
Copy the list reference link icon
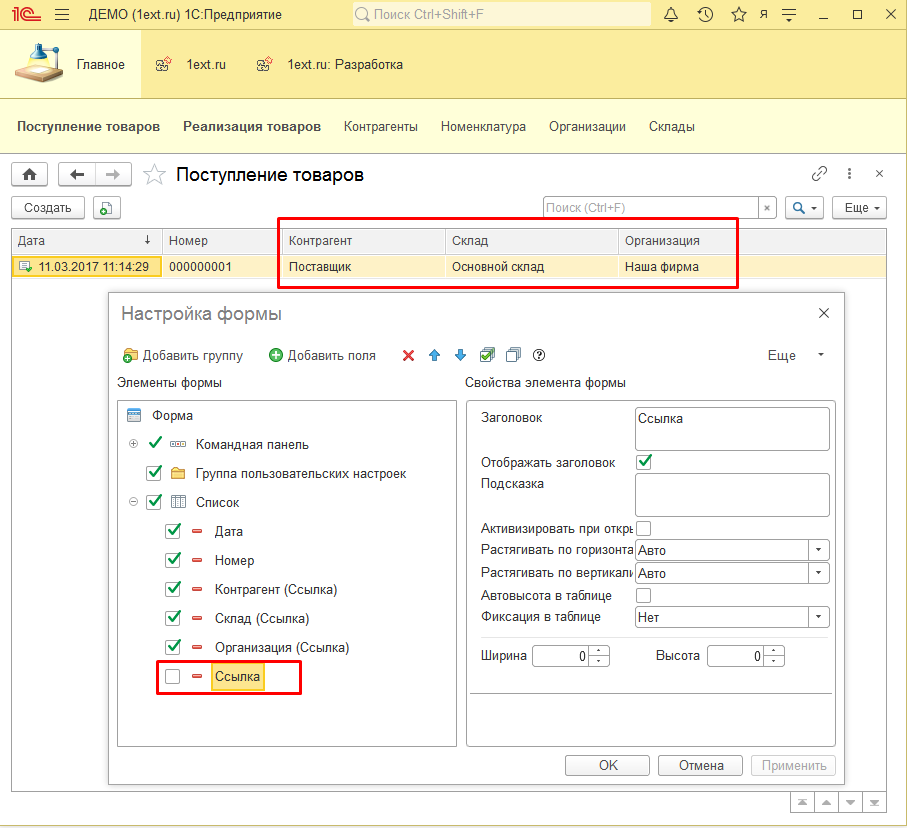tap(820, 173)
